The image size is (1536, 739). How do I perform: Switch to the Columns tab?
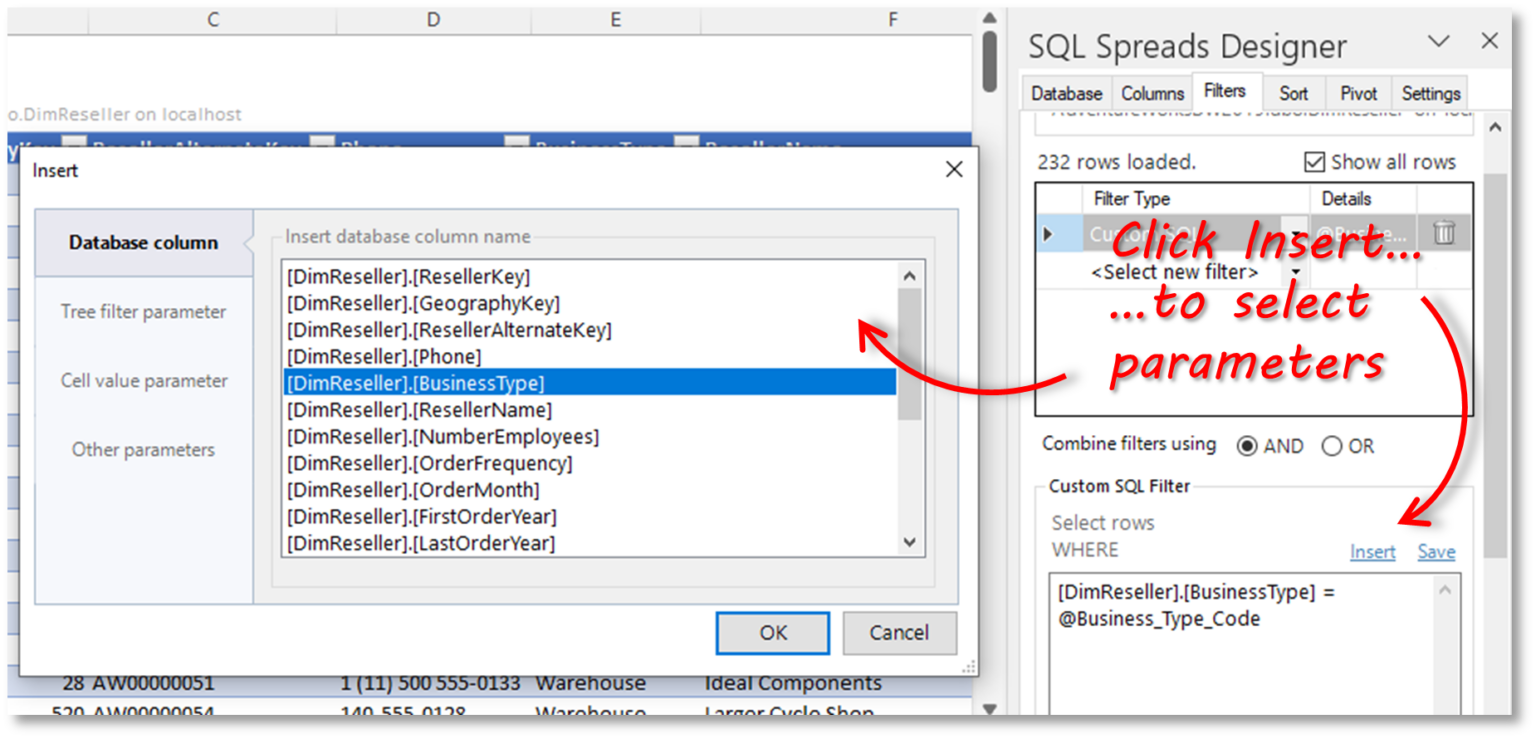[1152, 93]
